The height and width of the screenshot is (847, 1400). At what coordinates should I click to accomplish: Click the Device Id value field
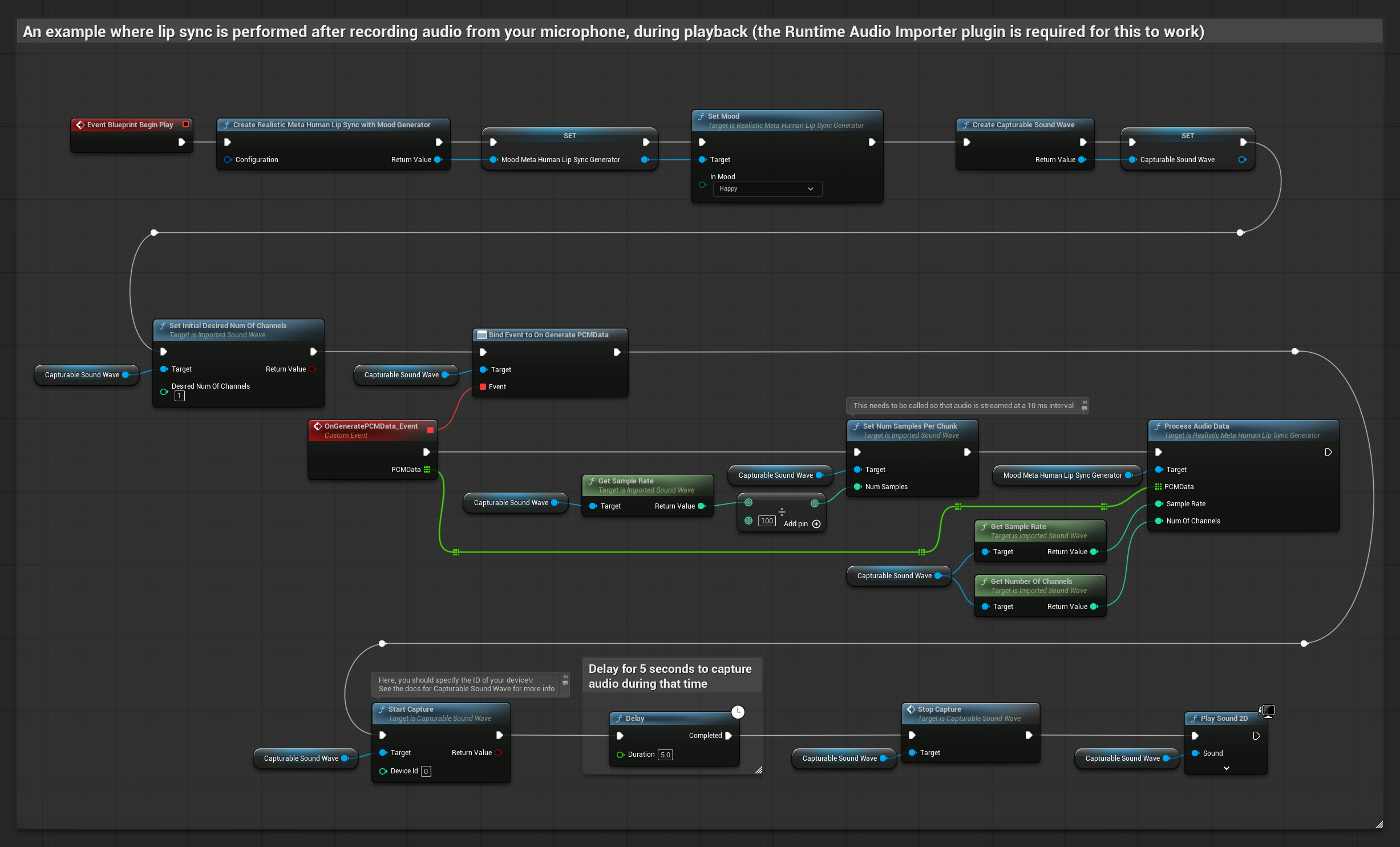426,772
